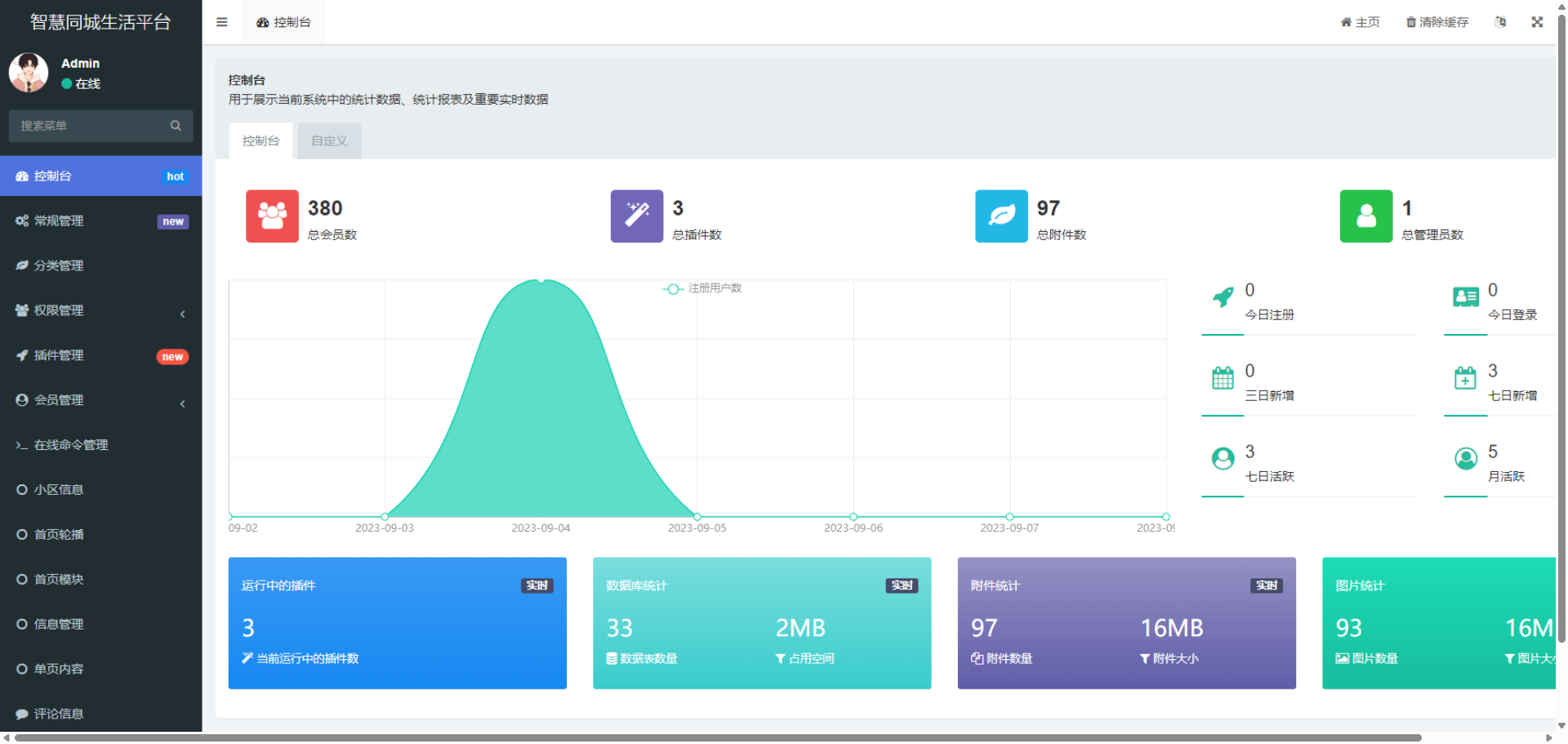Click the purple magic wand plugins icon
1568x744 pixels.
[x=636, y=216]
